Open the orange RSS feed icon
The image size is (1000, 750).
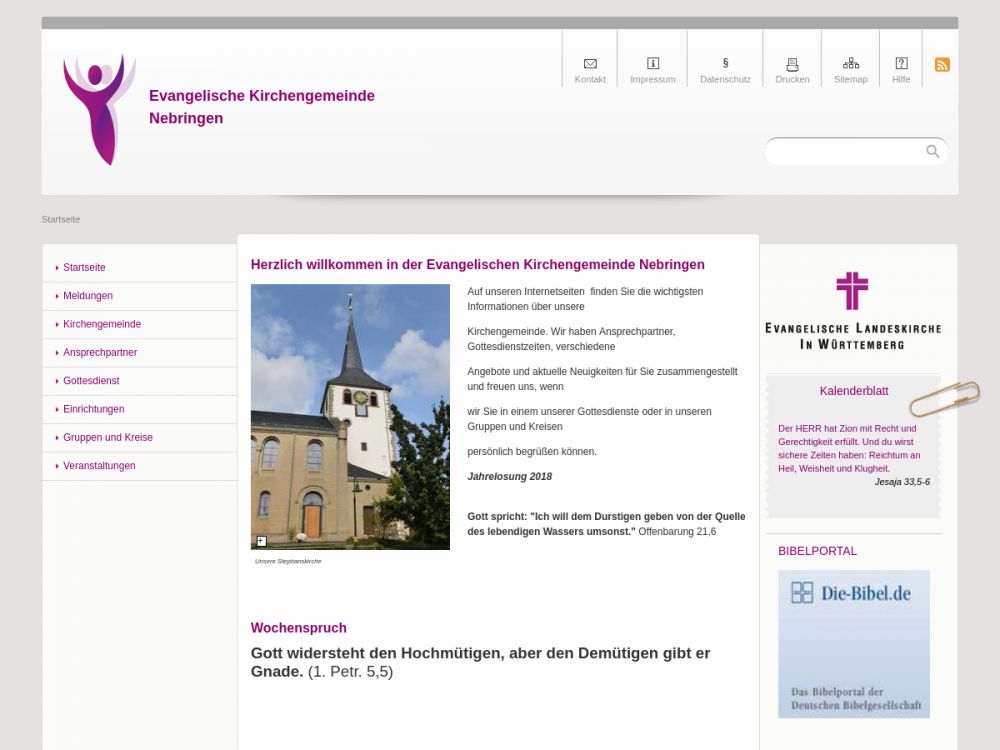[942, 65]
